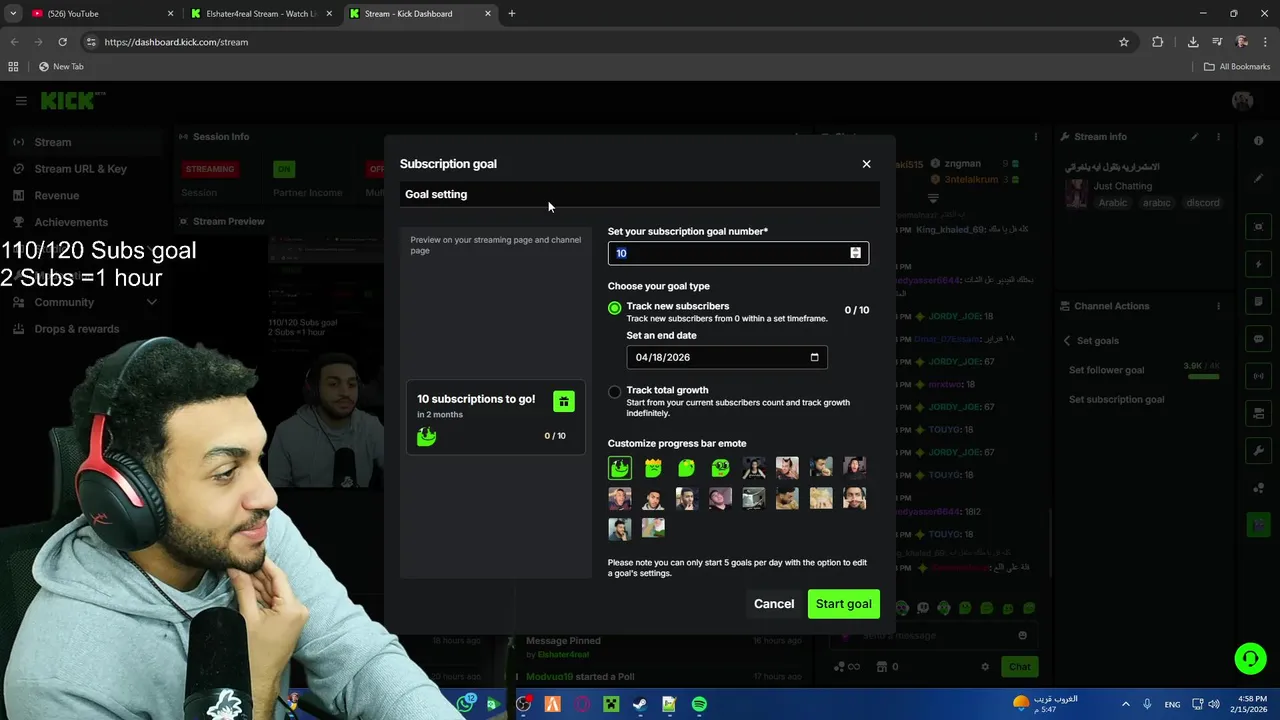Pick the pale yellow blurry emote
The width and height of the screenshot is (1280, 720).
pyautogui.click(x=821, y=498)
